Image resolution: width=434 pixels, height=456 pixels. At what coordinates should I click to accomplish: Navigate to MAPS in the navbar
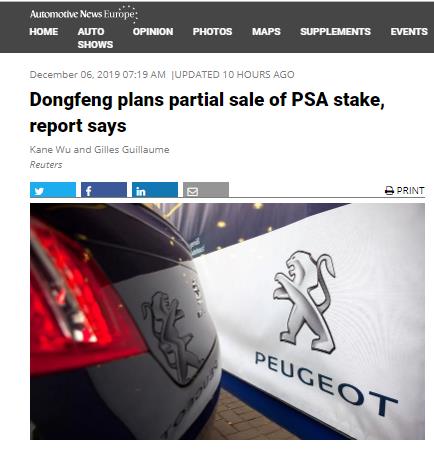pyautogui.click(x=266, y=31)
